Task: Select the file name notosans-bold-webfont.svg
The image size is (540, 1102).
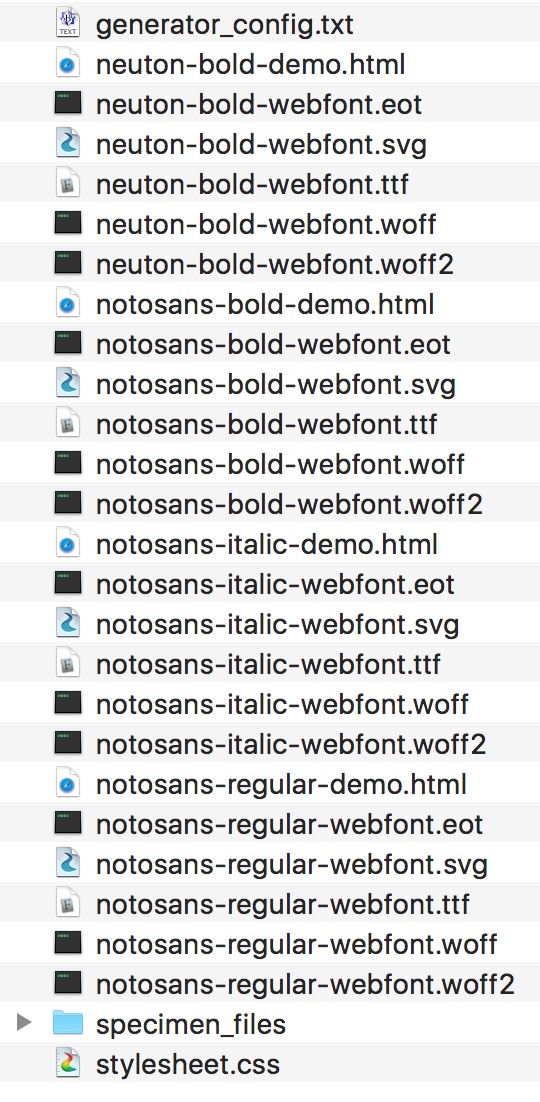Action: [276, 386]
